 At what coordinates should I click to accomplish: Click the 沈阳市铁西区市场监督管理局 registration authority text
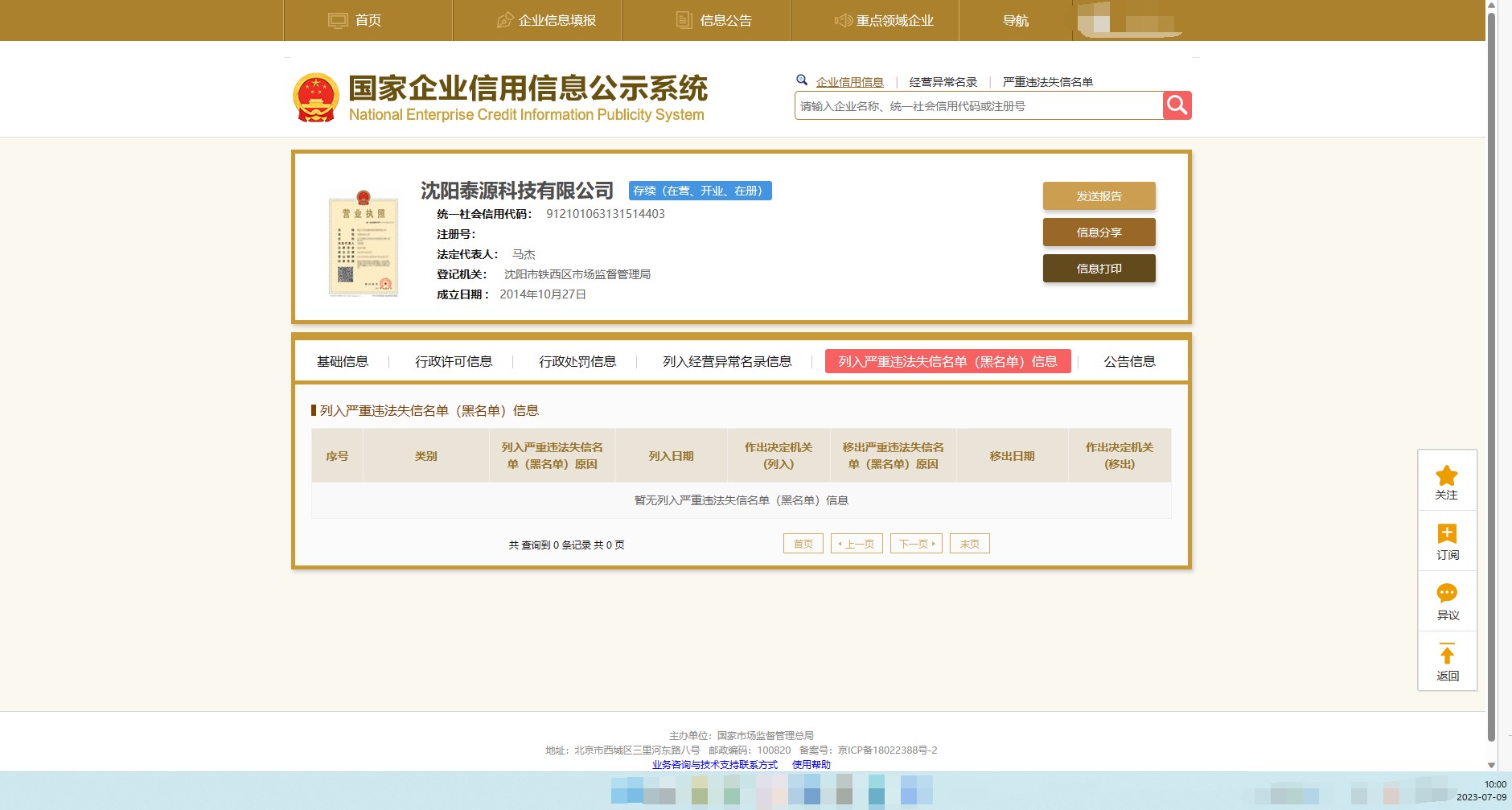[577, 274]
